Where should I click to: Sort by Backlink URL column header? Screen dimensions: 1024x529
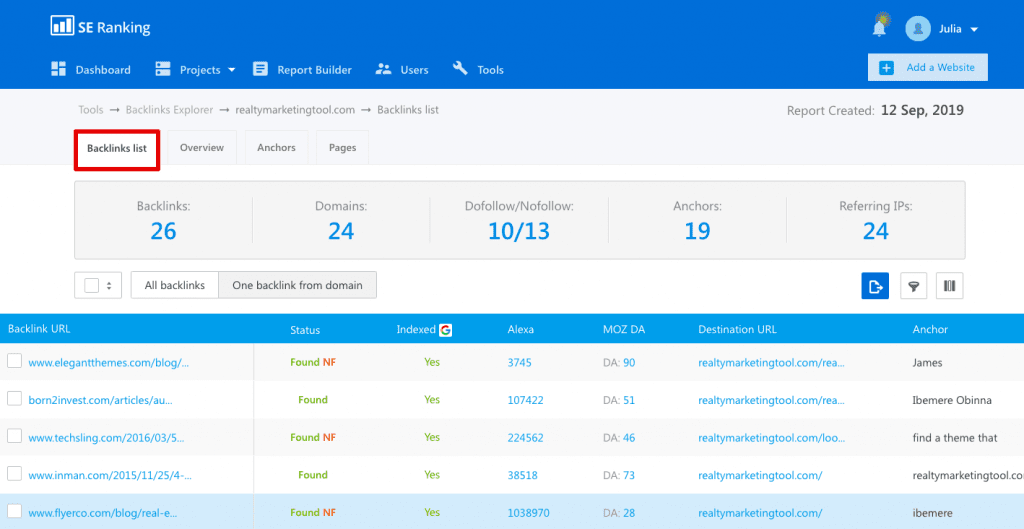click(x=39, y=329)
